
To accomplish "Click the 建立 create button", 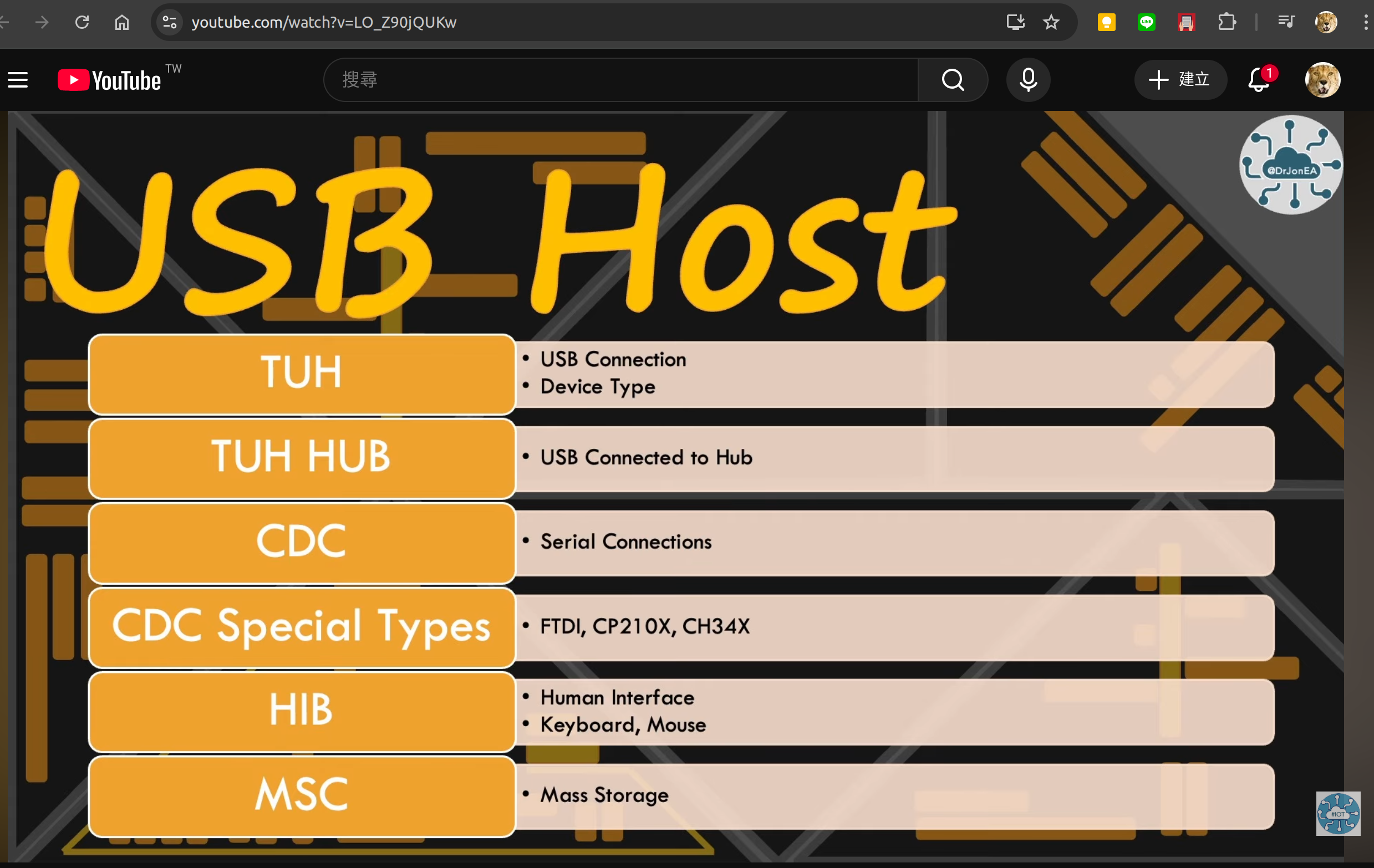I will coord(1179,80).
